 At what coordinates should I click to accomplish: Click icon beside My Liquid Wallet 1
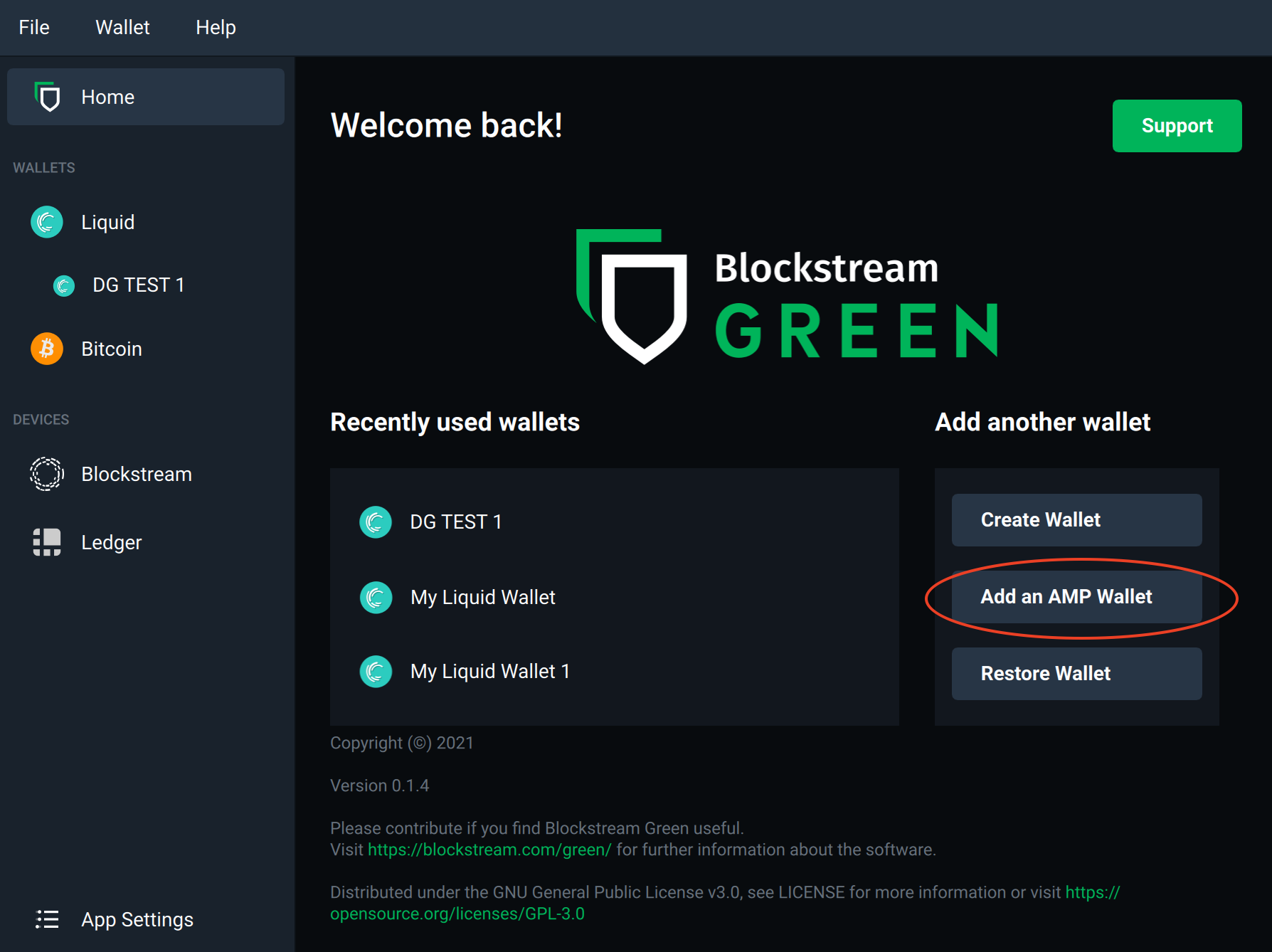(376, 672)
